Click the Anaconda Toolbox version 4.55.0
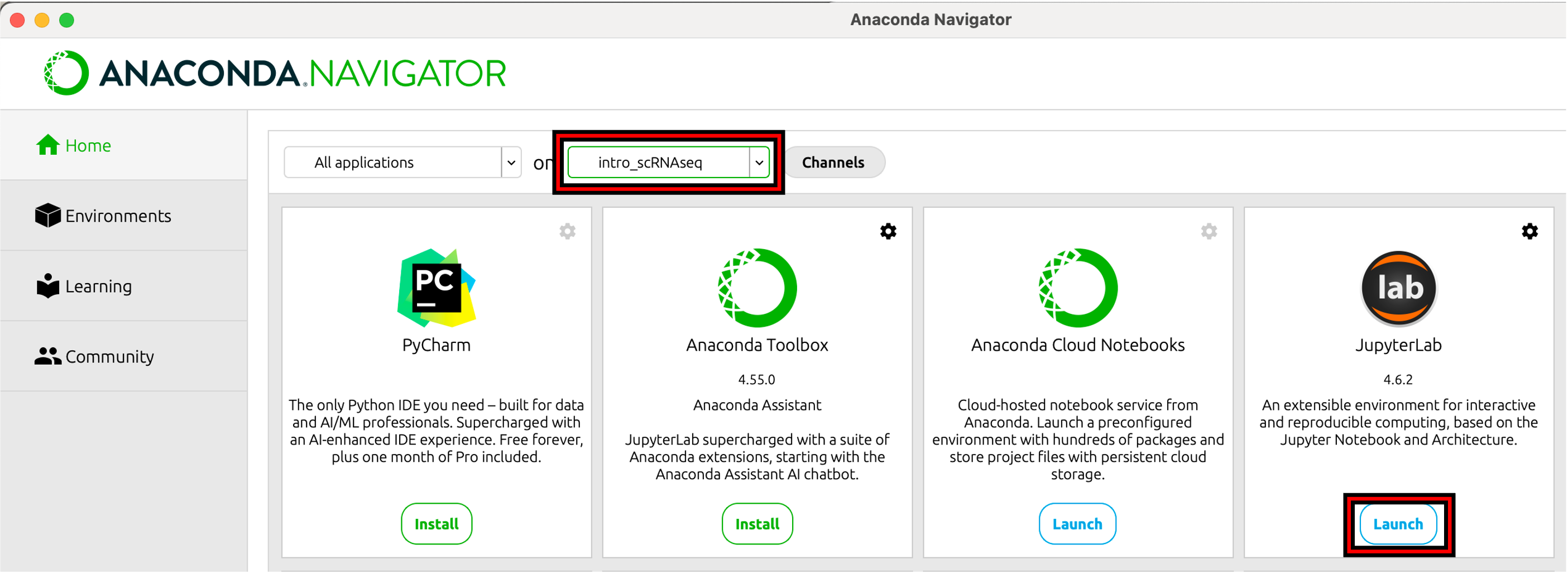The height and width of the screenshot is (573, 1568). click(x=756, y=380)
